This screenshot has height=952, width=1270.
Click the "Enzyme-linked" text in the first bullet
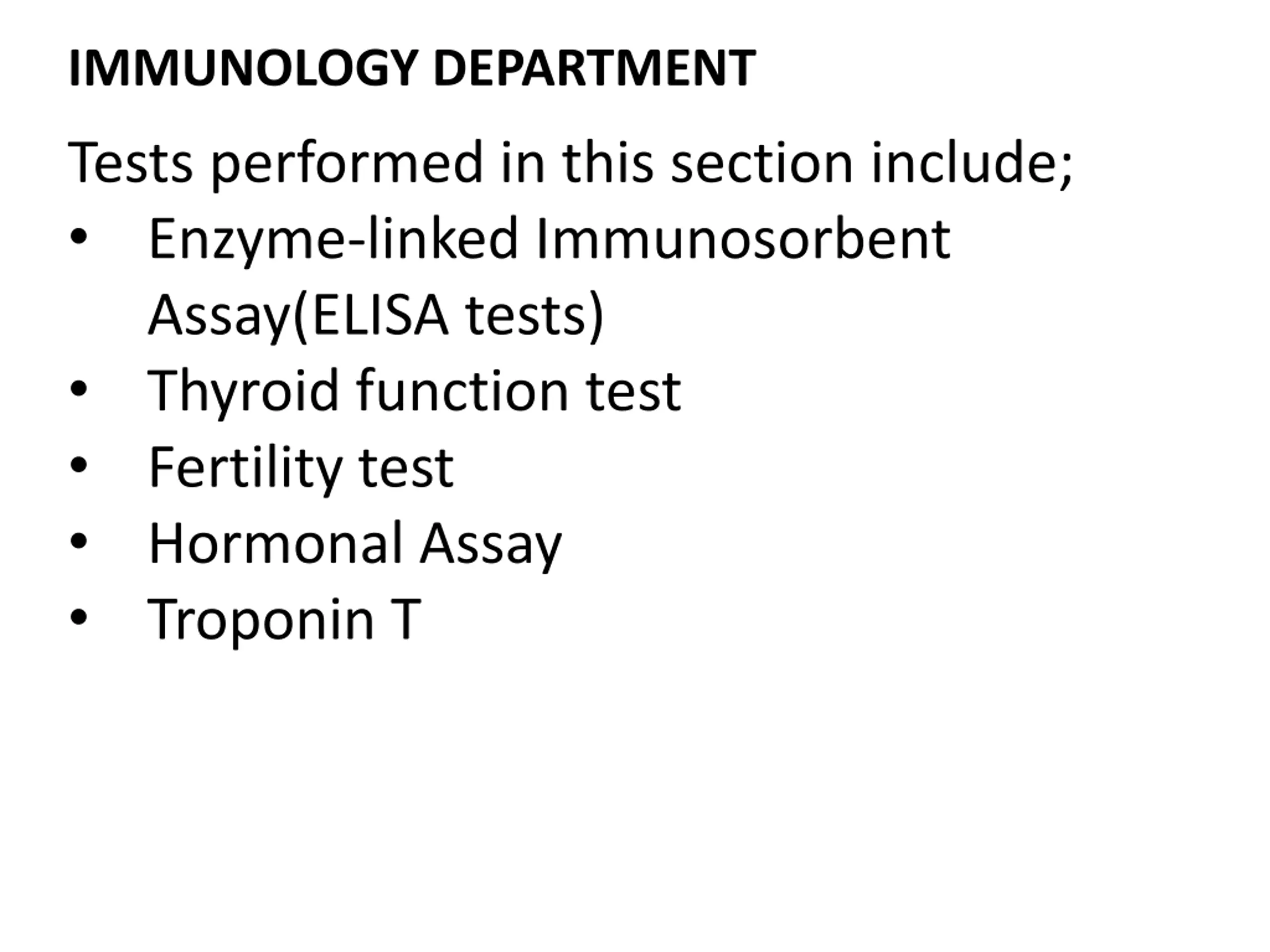tap(333, 239)
